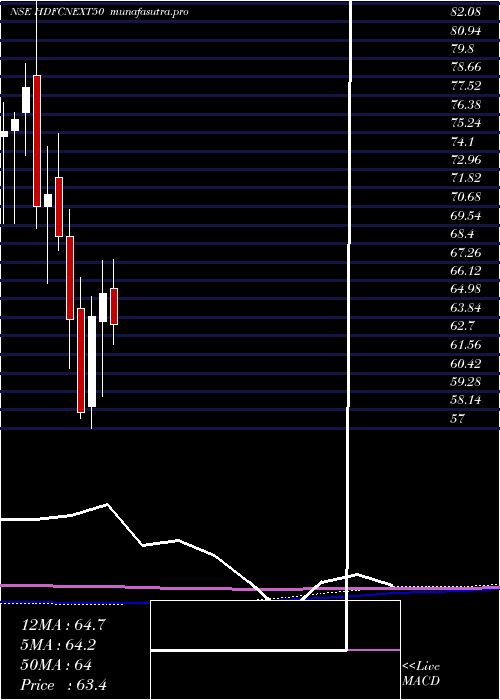Click the 64.98 price axis label
This screenshot has width=500, height=700.
(x=465, y=289)
